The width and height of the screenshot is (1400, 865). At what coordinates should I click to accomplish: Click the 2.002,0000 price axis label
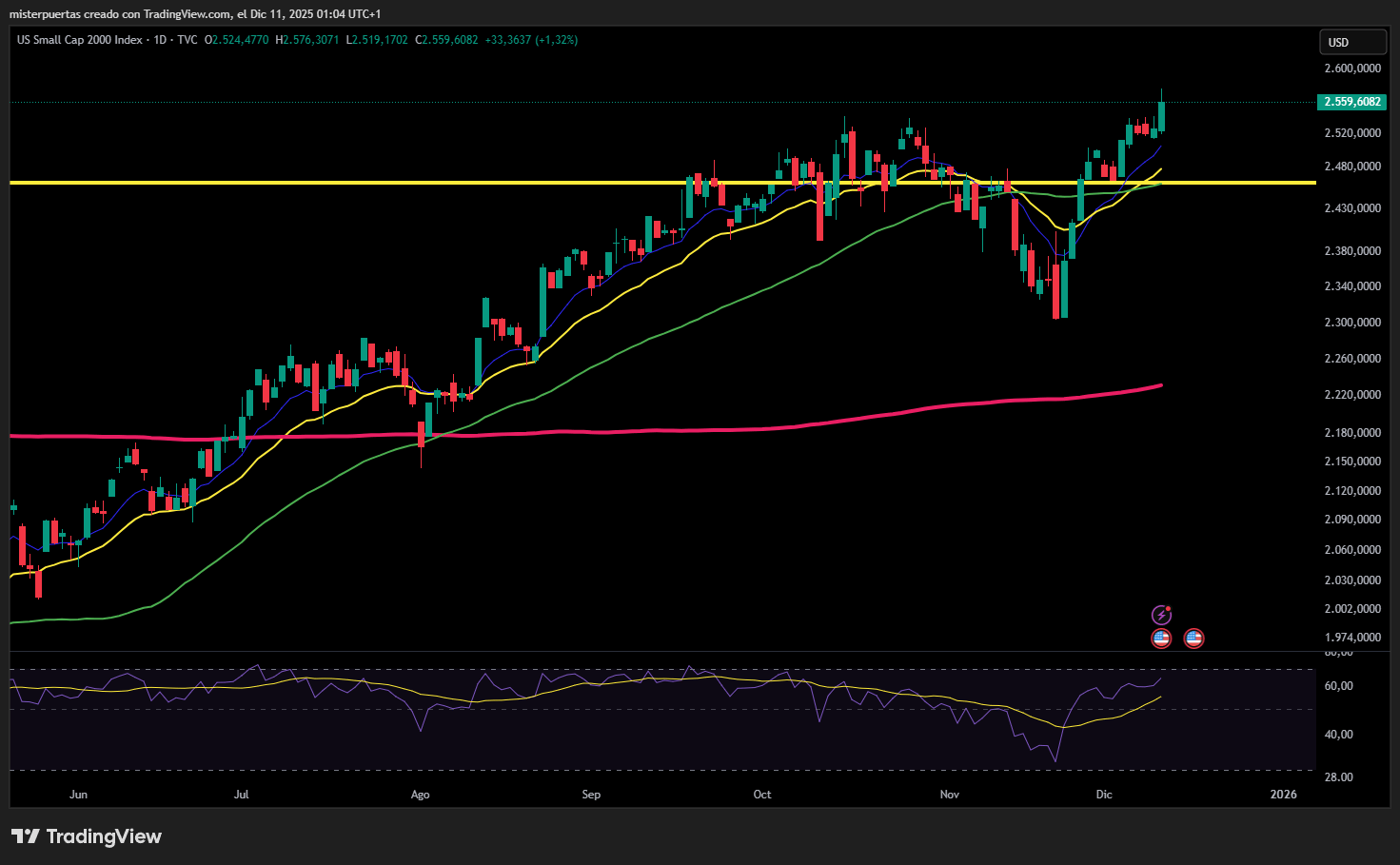(x=1352, y=609)
